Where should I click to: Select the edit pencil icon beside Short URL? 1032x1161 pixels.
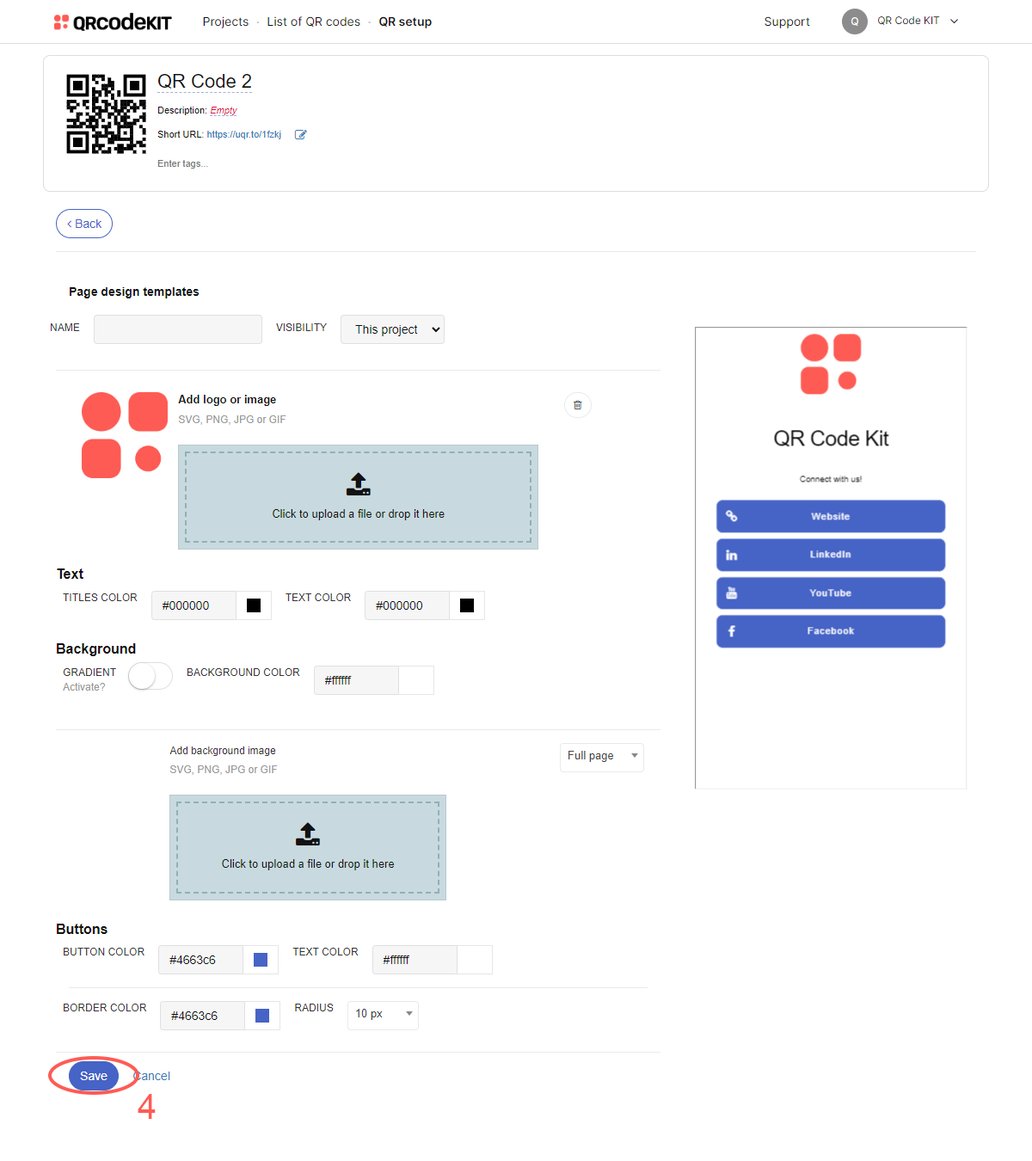click(x=299, y=134)
